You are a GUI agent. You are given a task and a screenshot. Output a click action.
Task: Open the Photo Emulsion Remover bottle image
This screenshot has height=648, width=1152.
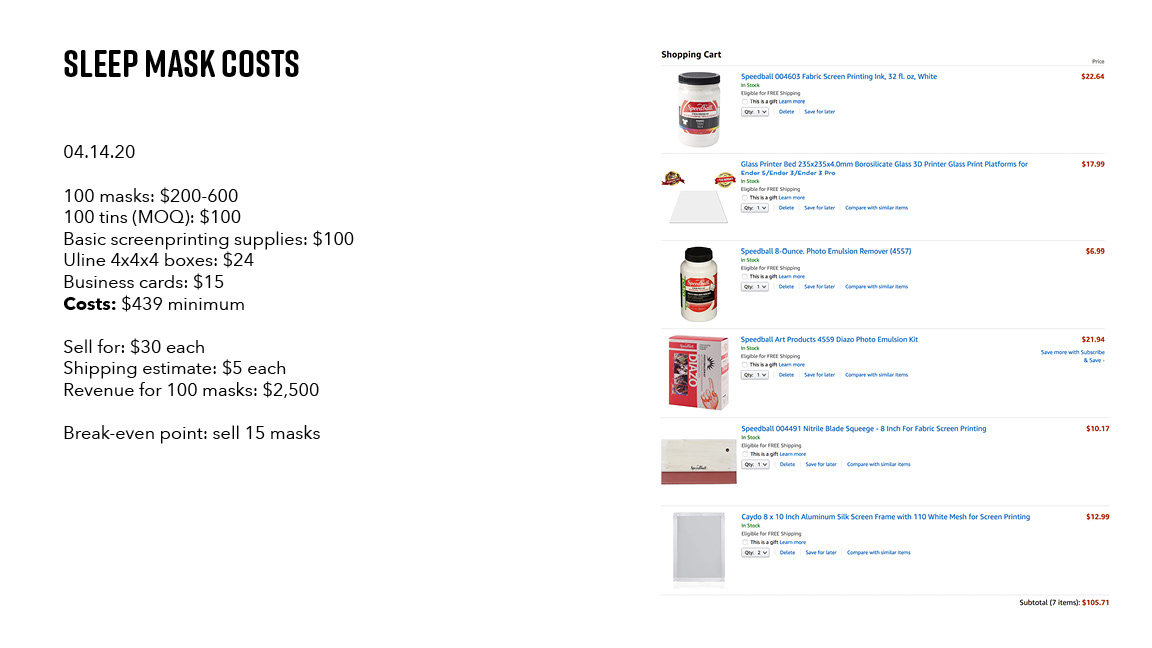click(x=698, y=284)
